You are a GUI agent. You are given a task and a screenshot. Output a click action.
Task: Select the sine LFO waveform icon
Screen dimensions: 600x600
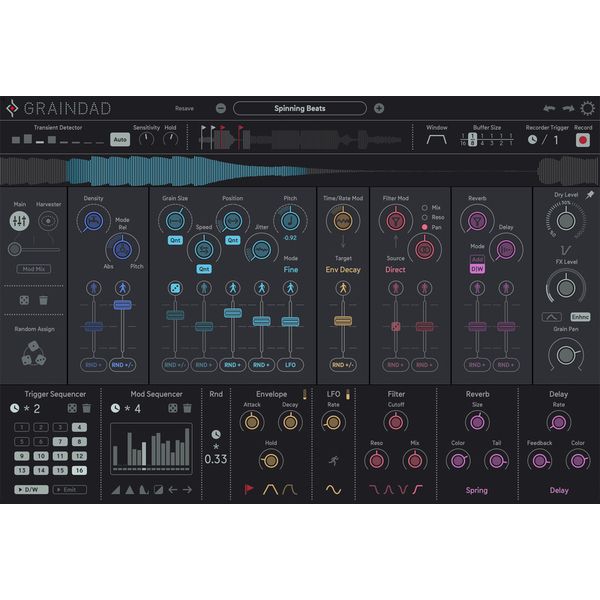[332, 490]
